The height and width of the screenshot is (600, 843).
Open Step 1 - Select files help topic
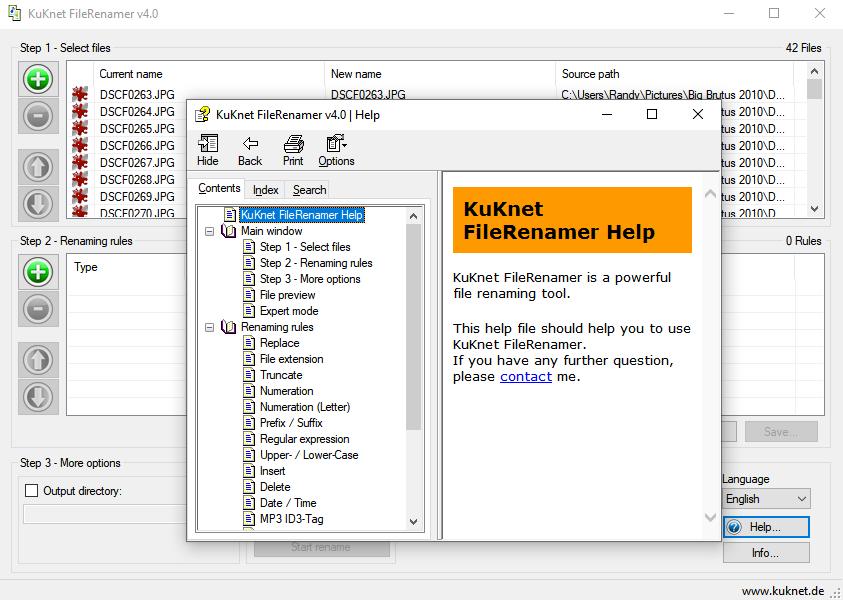pyautogui.click(x=305, y=247)
